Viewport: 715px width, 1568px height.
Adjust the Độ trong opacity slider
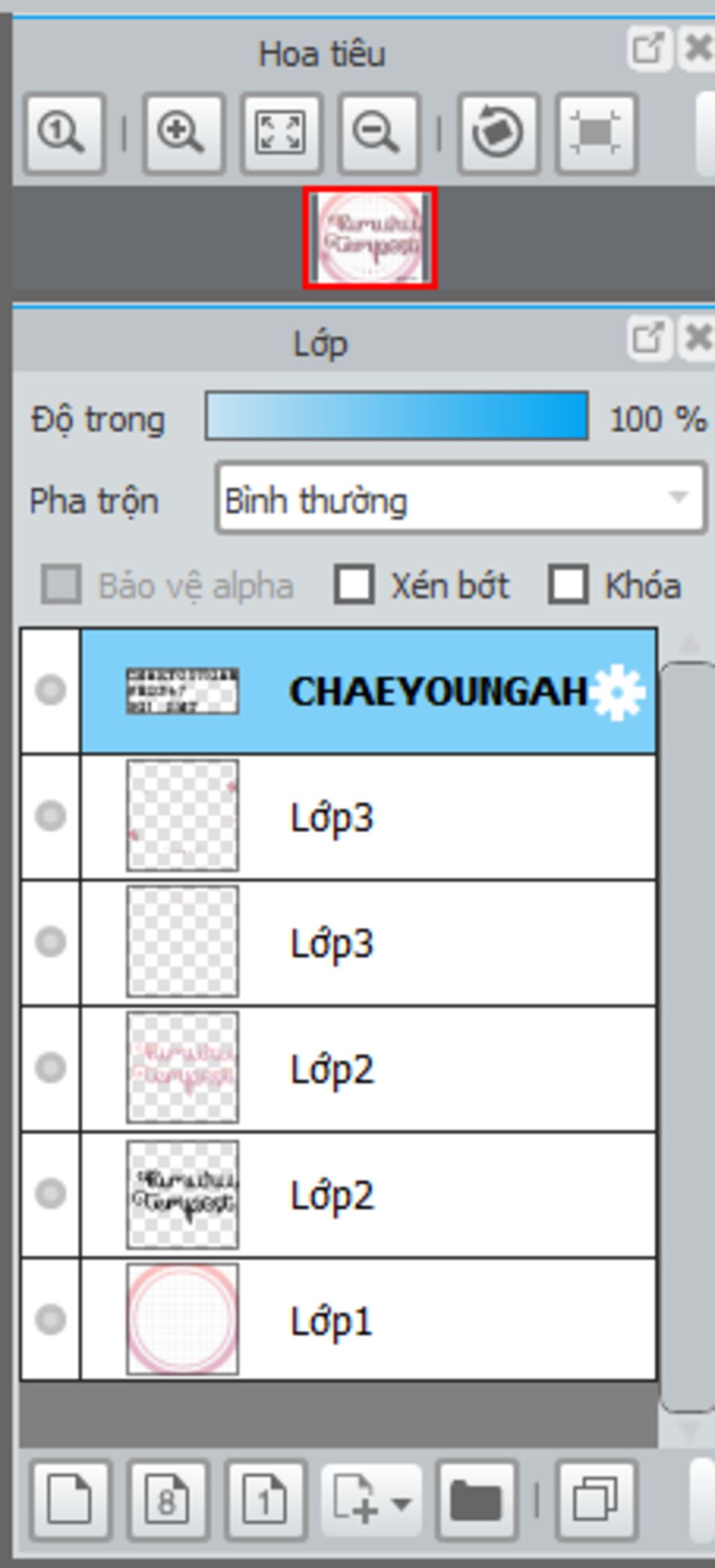(396, 417)
